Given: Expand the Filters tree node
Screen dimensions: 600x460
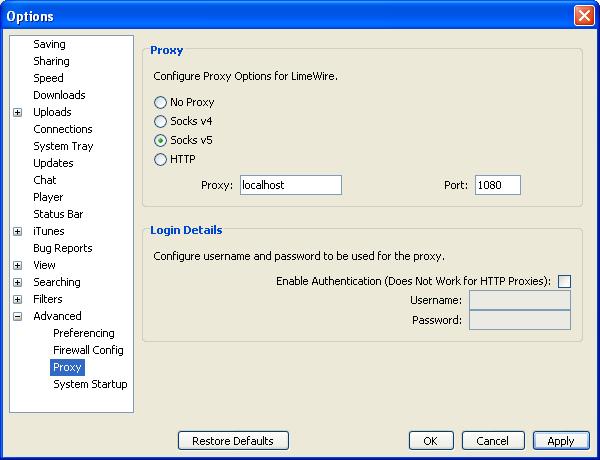Looking at the screenshot, I should (x=18, y=299).
